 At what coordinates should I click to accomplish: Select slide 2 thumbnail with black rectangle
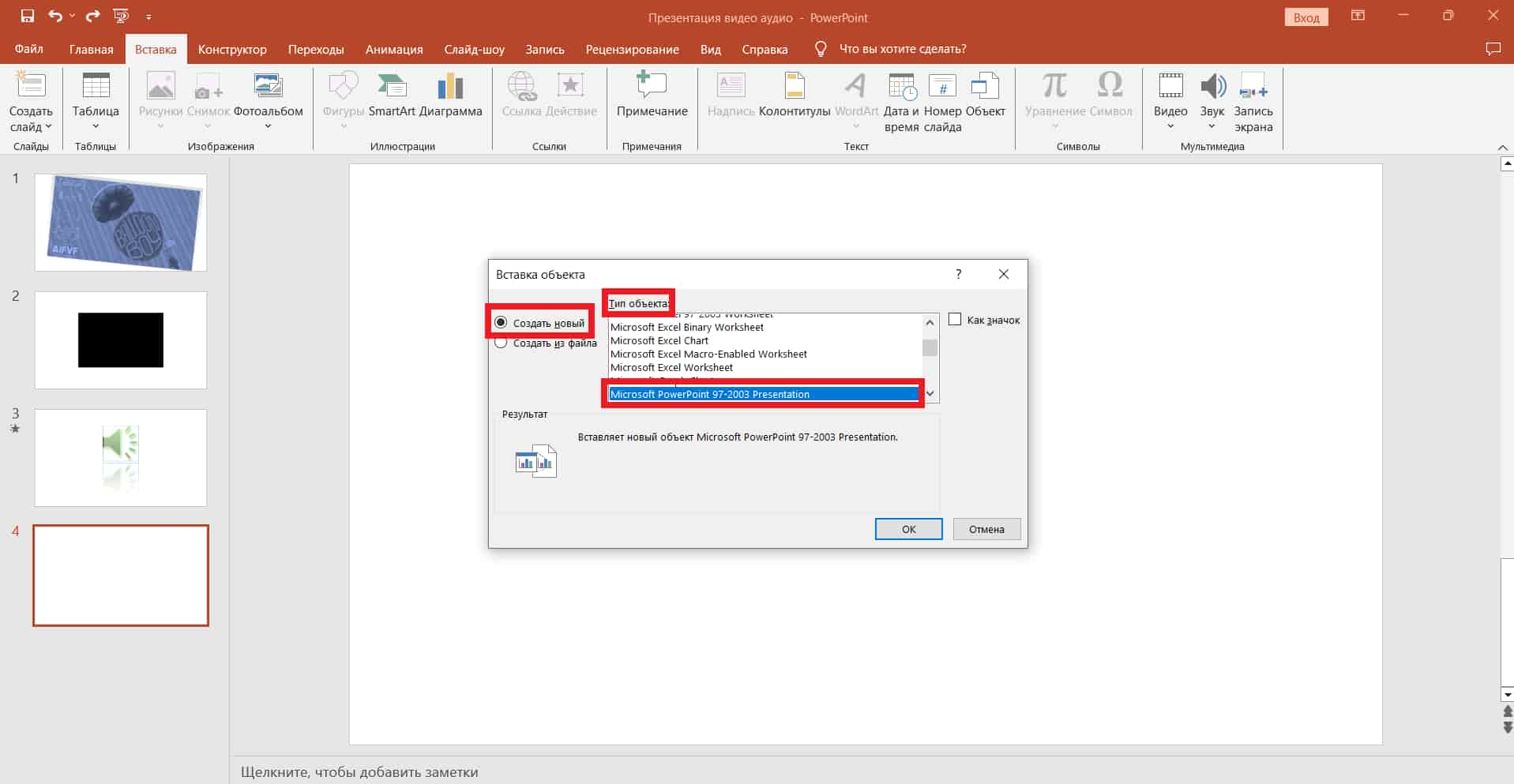click(x=121, y=340)
